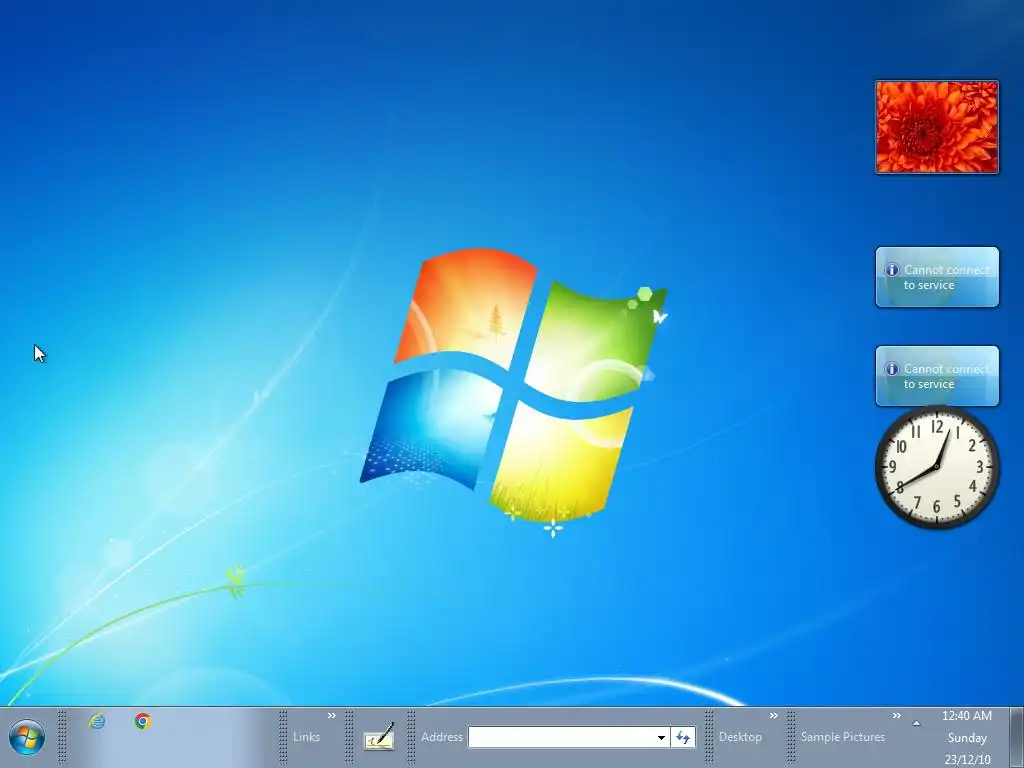Image resolution: width=1024 pixels, height=768 pixels.
Task: Expand the Sample Pictures toolbar chevron
Action: [897, 716]
